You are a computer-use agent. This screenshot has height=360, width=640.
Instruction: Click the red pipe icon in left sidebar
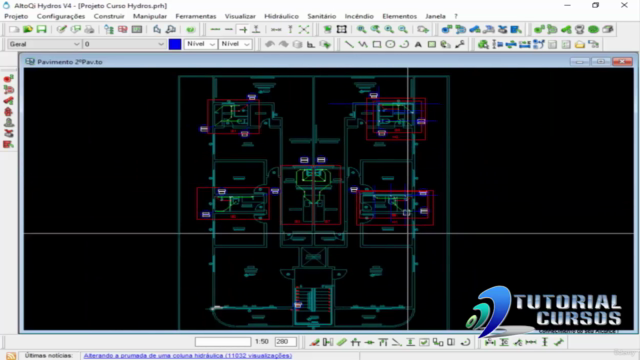8,101
